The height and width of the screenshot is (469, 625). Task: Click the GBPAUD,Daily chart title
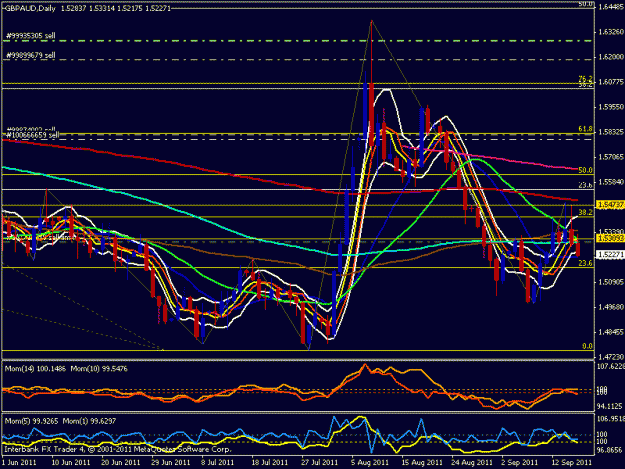tap(29, 8)
